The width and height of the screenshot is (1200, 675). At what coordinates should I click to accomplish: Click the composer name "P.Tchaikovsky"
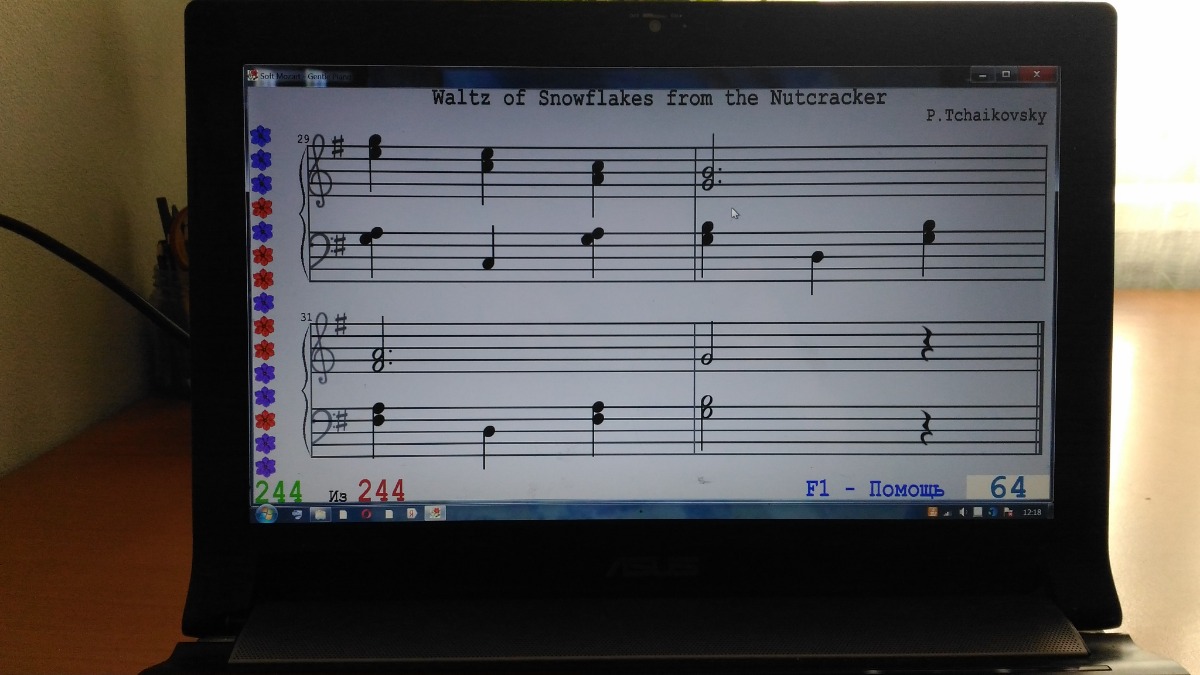986,116
